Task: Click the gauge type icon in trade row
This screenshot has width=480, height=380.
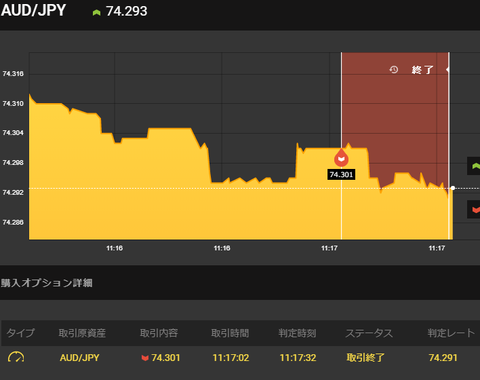Action: (16, 357)
